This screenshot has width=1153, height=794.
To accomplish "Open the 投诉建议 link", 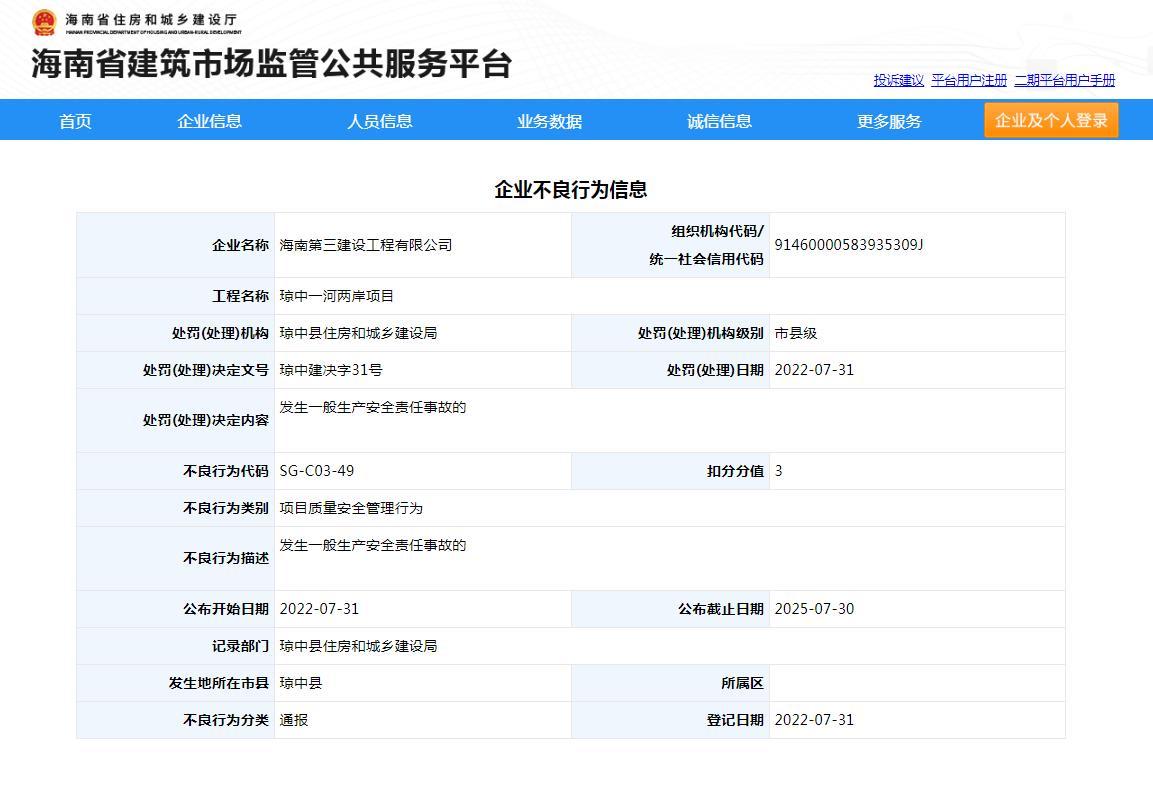I will [x=899, y=80].
